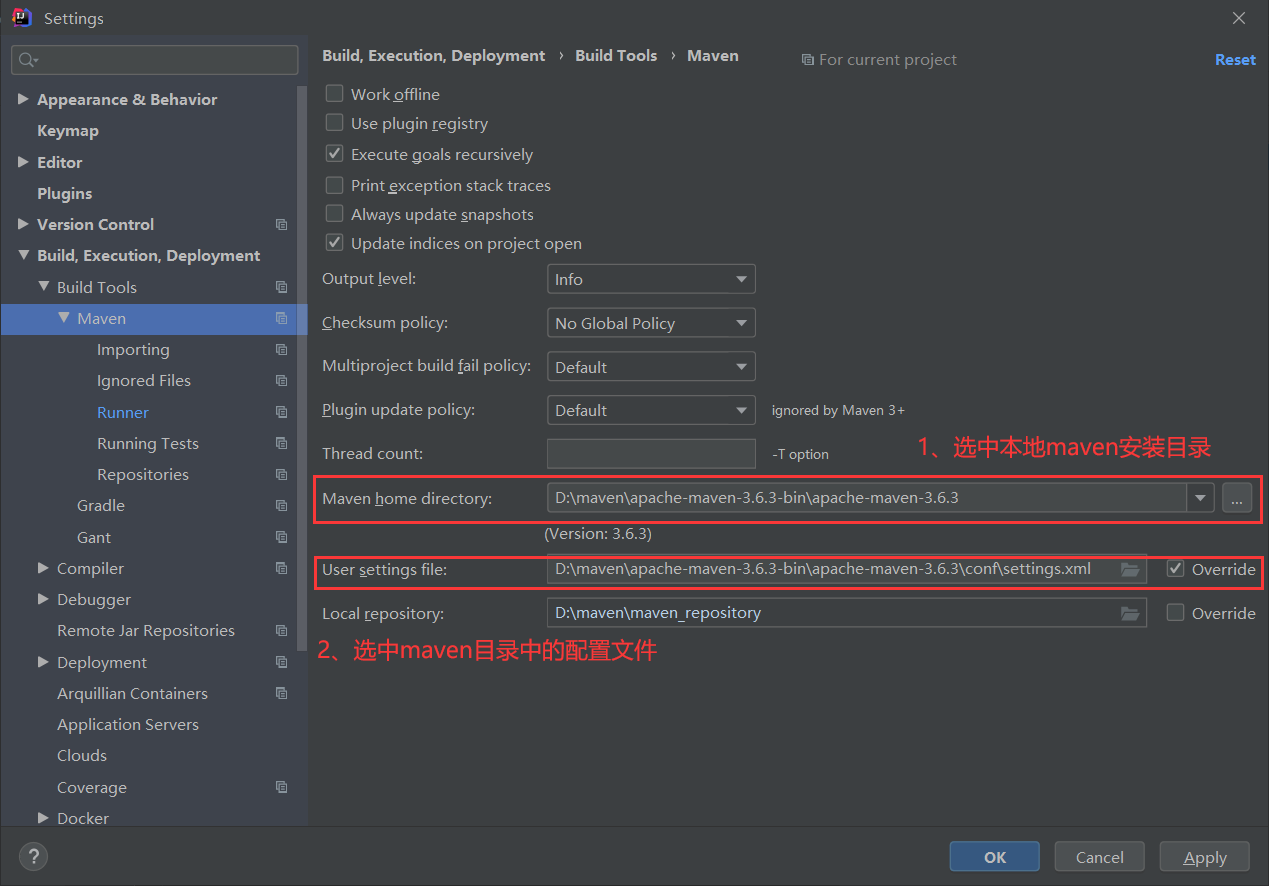
Task: Expand Appearance & Behavior tree node
Action: (23, 99)
